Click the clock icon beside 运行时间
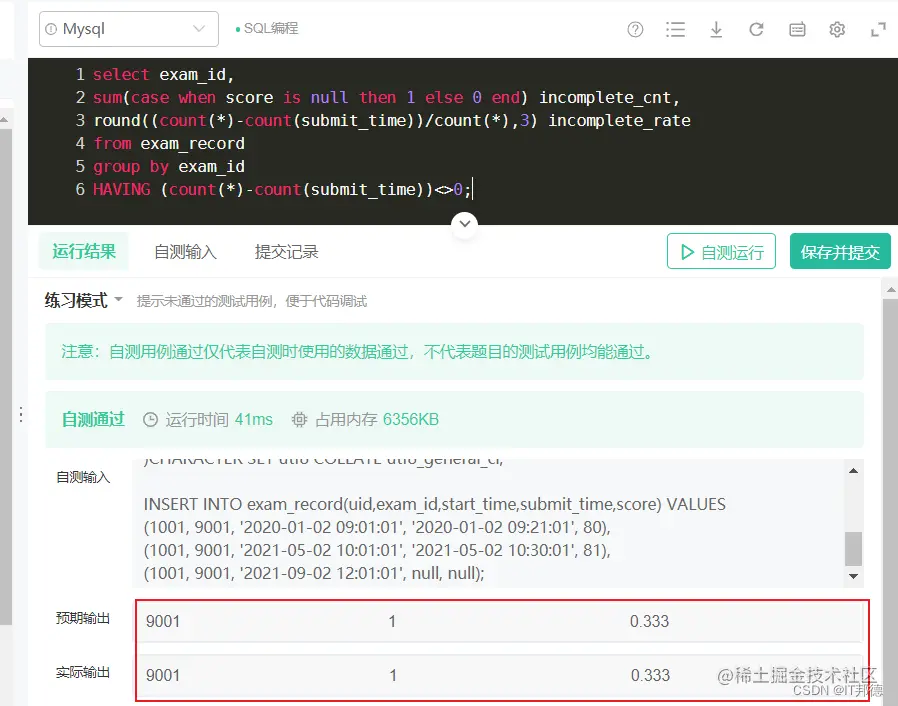 tap(150, 420)
